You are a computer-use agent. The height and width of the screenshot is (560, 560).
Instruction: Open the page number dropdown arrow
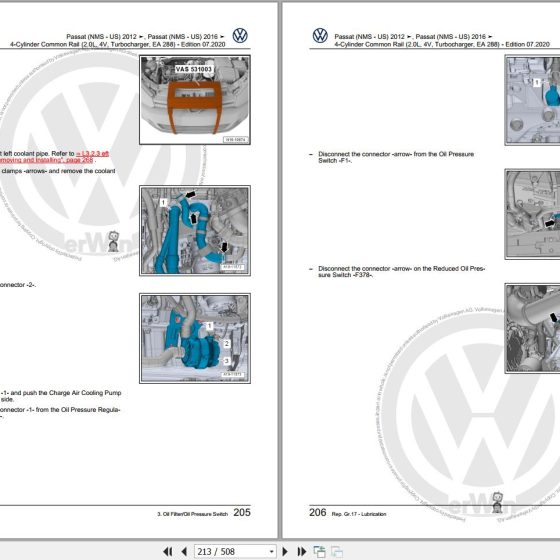point(271,552)
